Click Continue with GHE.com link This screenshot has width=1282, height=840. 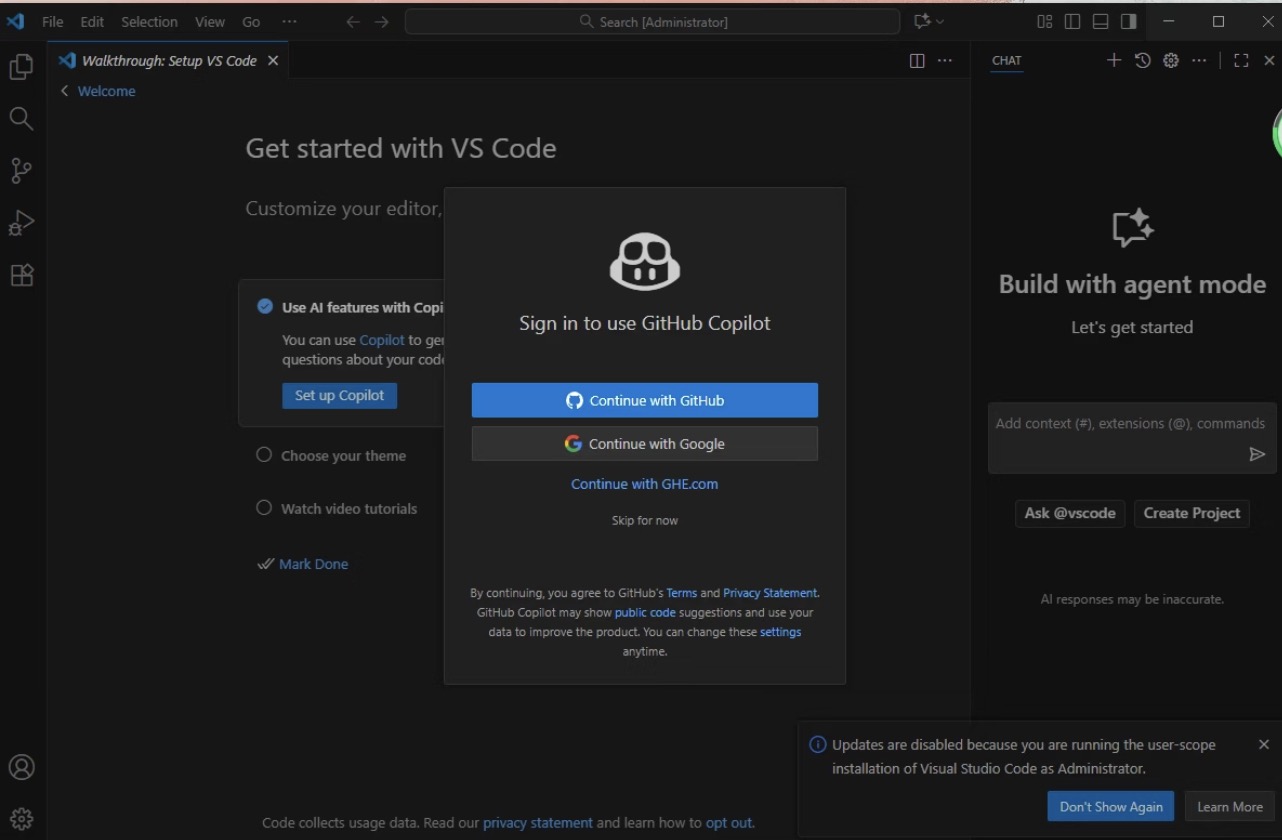644,484
